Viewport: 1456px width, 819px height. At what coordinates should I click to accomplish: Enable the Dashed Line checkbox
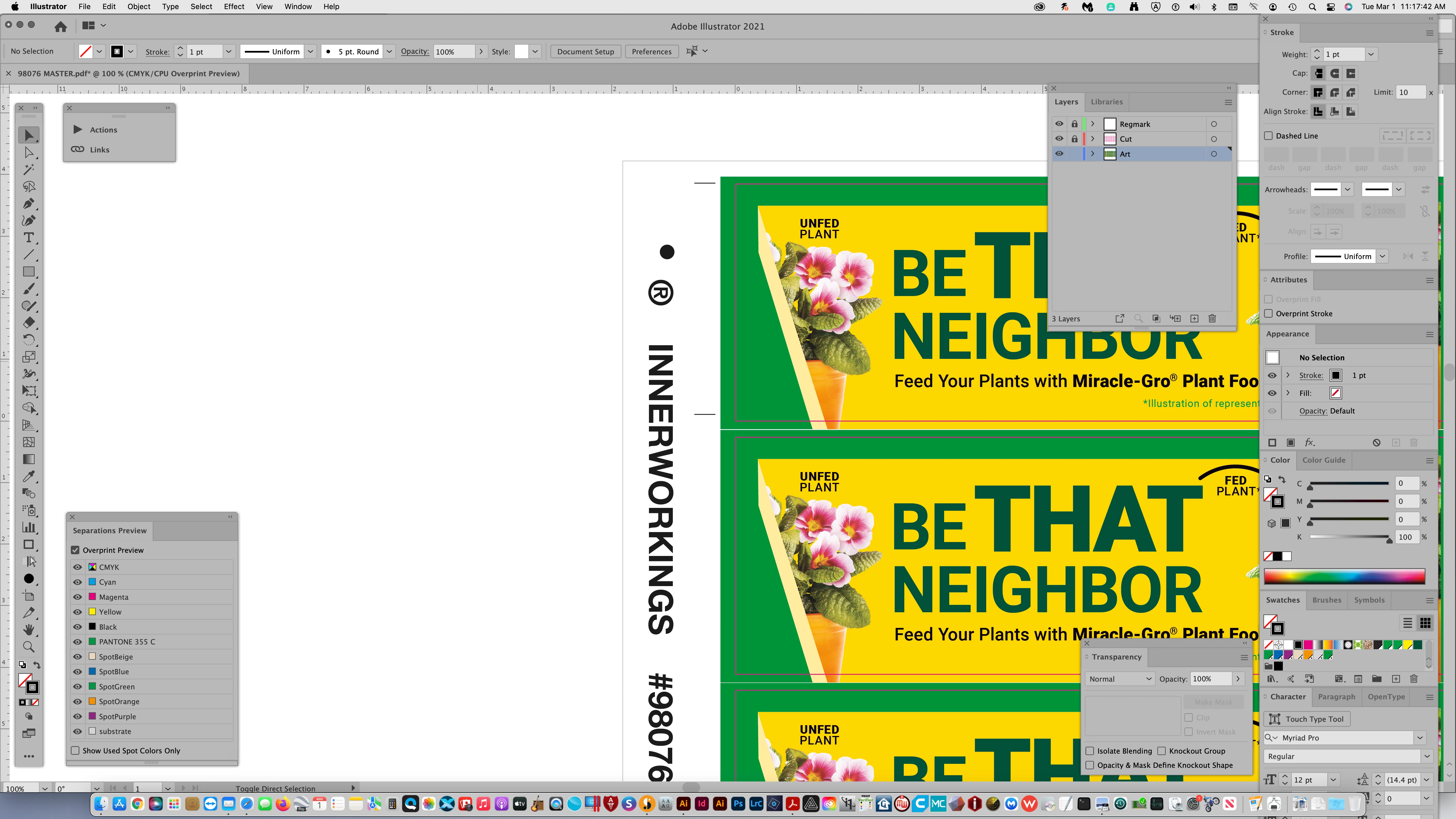pyautogui.click(x=1269, y=136)
